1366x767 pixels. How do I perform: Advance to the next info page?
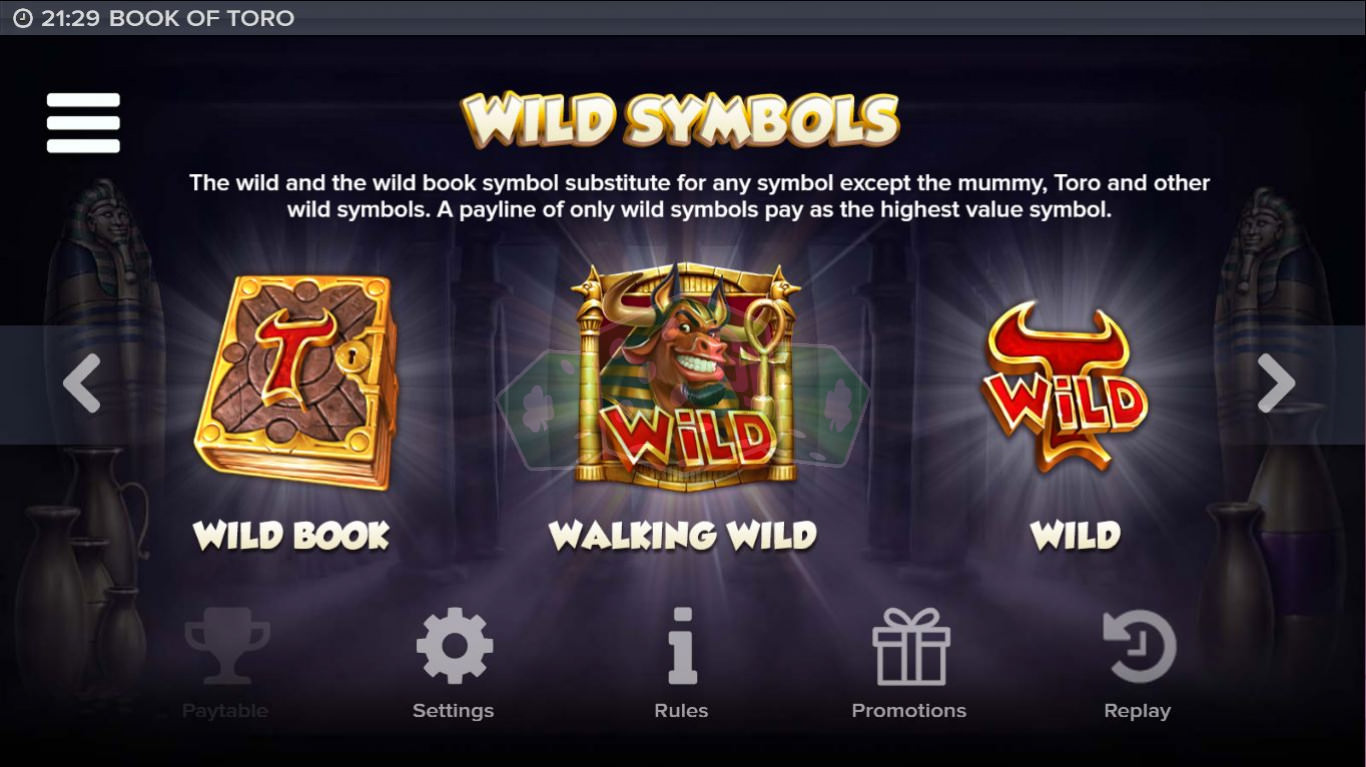[1276, 383]
